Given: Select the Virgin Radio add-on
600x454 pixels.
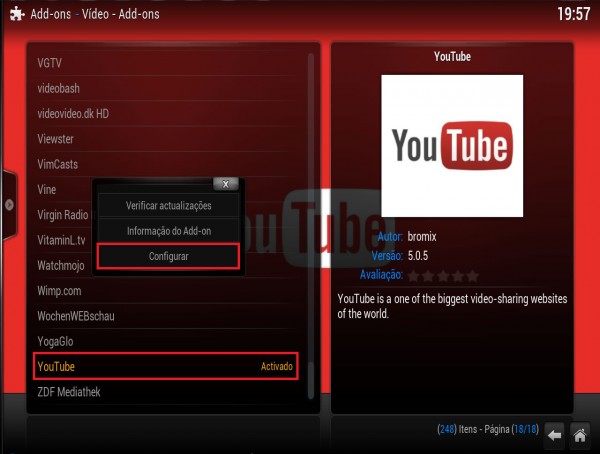Looking at the screenshot, I should [63, 215].
